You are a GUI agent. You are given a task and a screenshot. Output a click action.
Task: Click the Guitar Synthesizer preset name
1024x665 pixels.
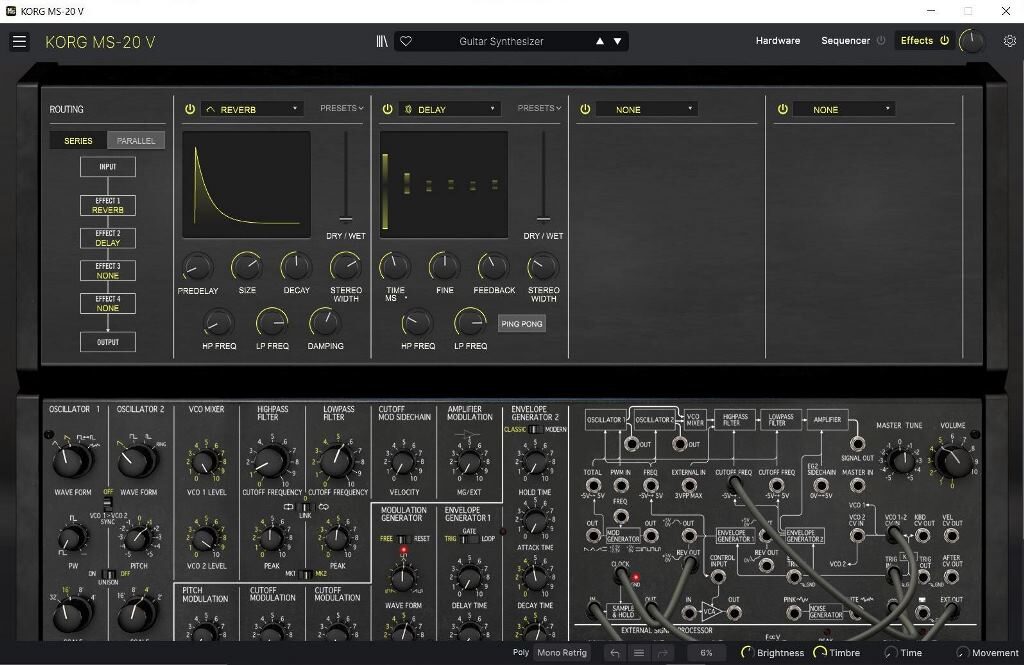click(501, 41)
